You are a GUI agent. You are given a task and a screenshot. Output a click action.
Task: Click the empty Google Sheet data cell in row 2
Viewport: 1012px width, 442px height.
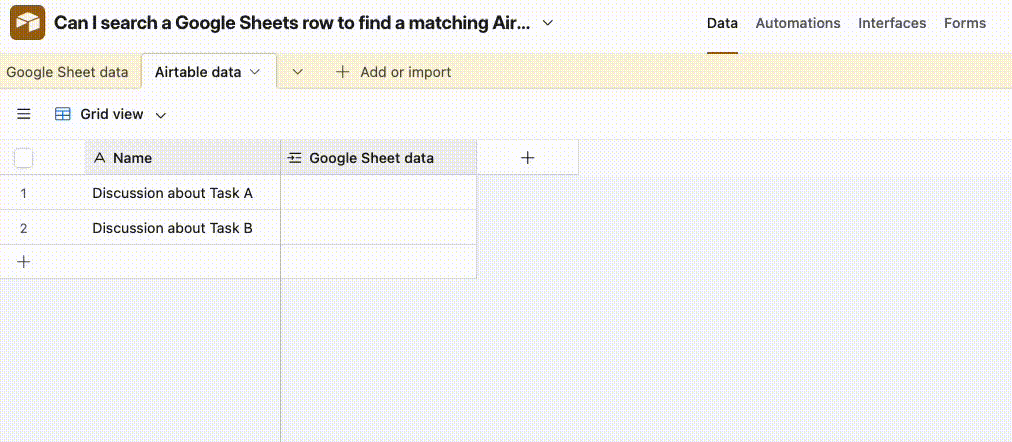point(378,228)
